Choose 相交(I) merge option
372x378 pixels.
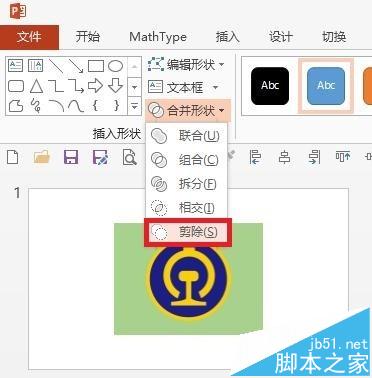click(x=186, y=208)
